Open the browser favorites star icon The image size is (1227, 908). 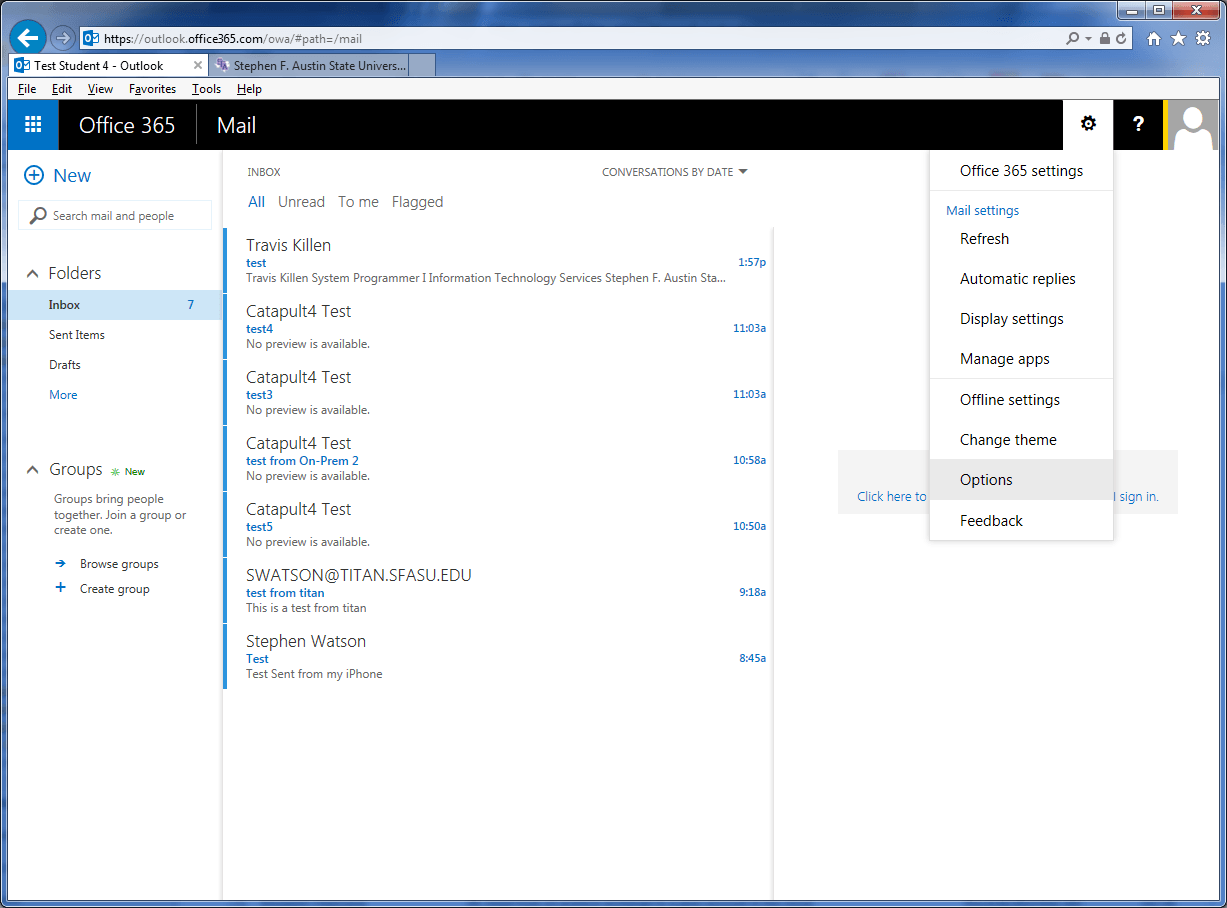1178,39
